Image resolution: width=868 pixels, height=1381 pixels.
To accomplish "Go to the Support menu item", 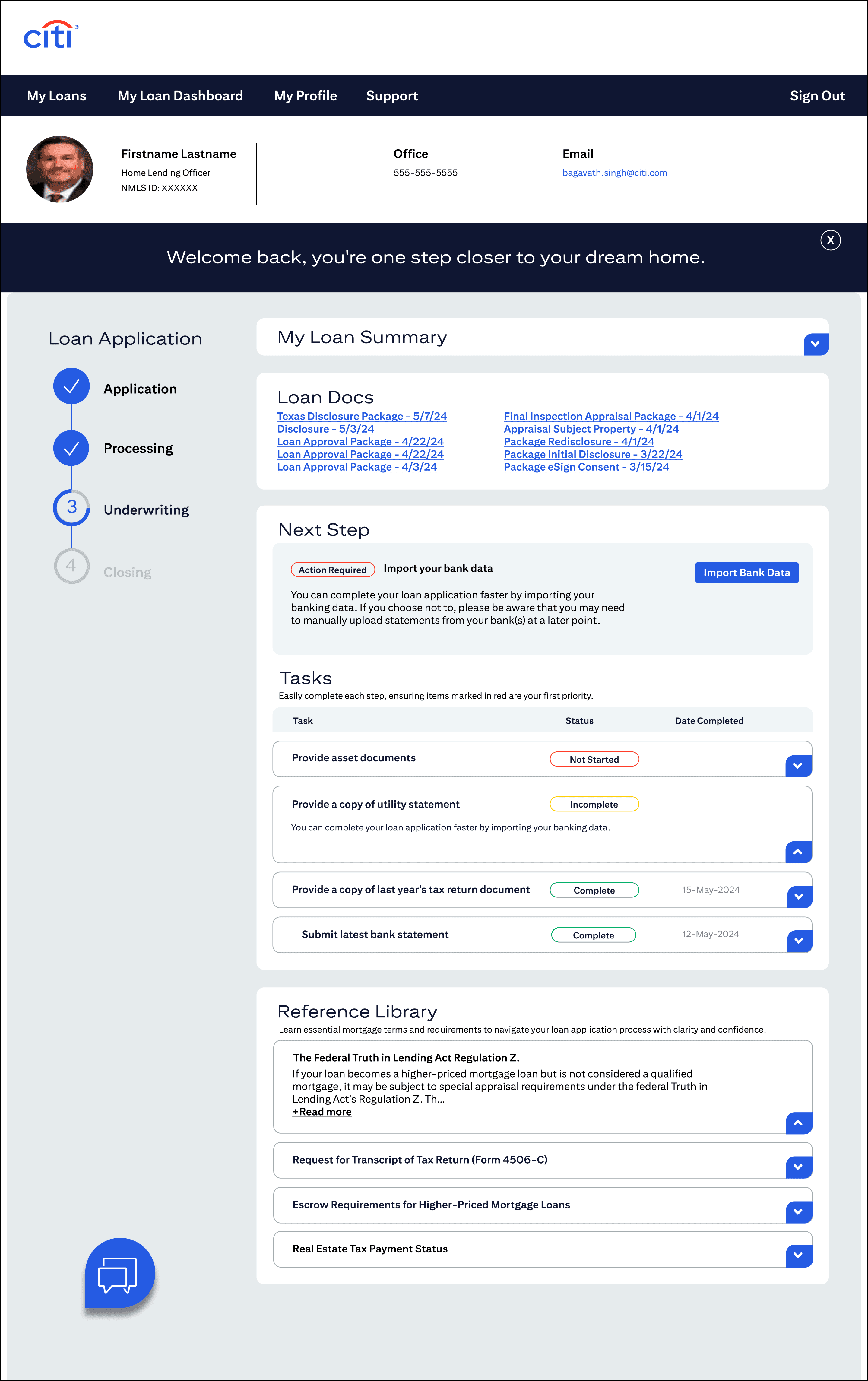I will pos(391,96).
